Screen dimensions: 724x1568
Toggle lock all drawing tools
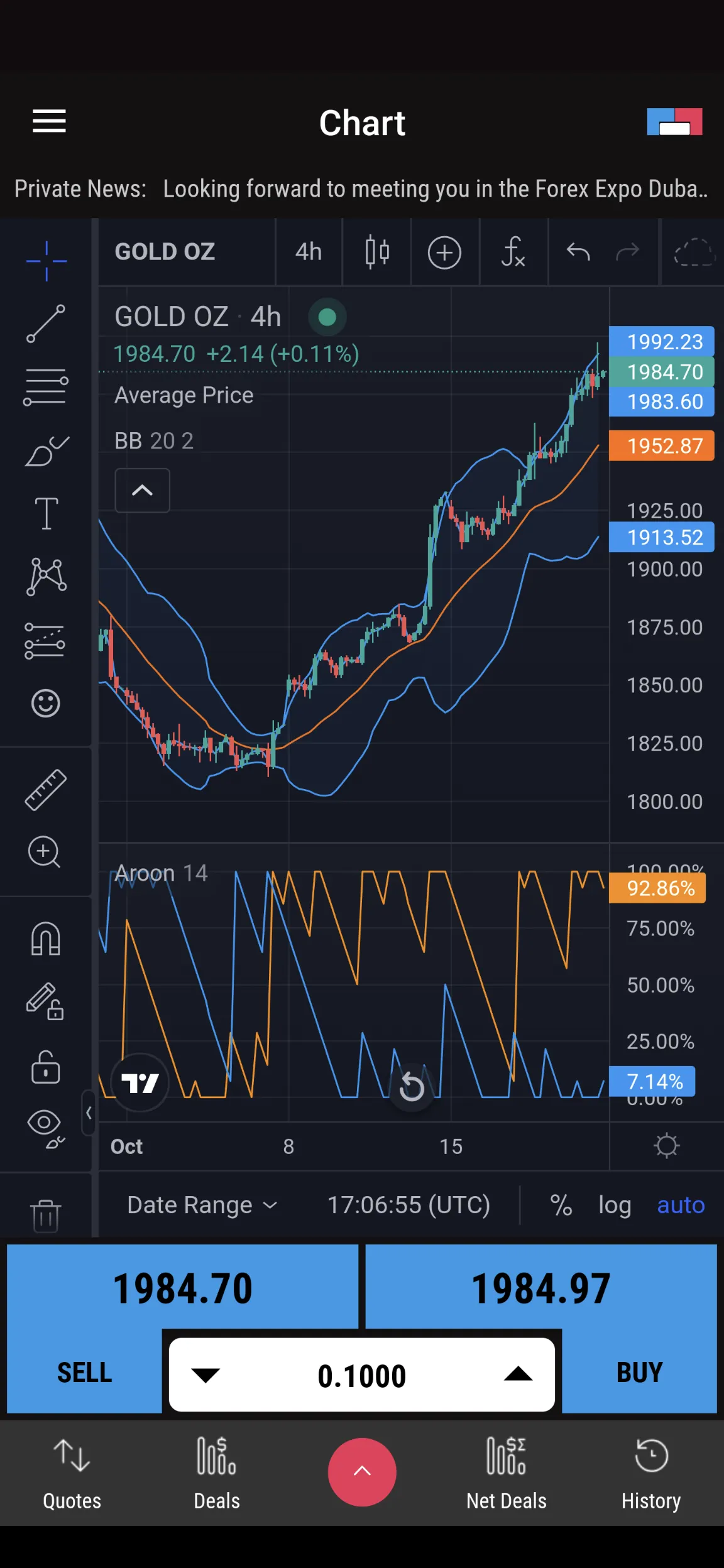pos(46,1067)
